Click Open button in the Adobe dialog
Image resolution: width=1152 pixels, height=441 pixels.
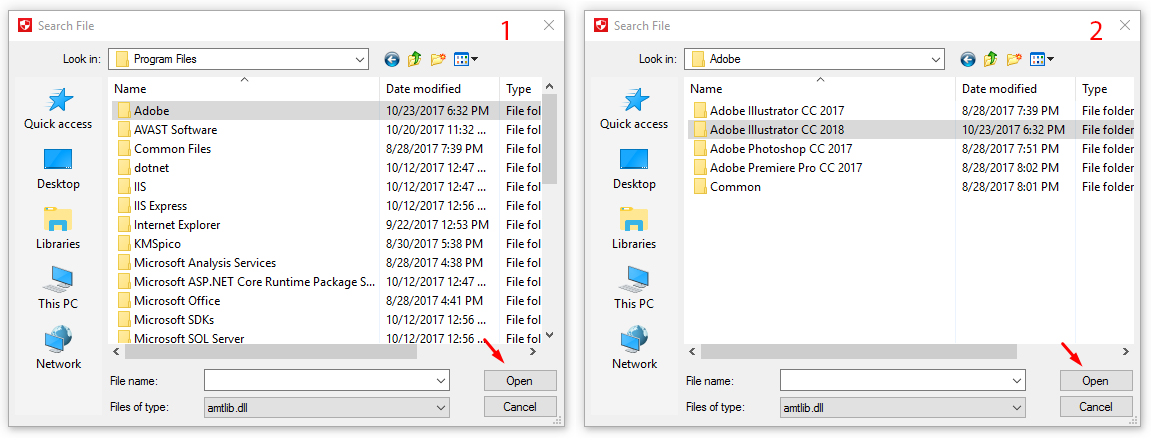coord(1095,381)
